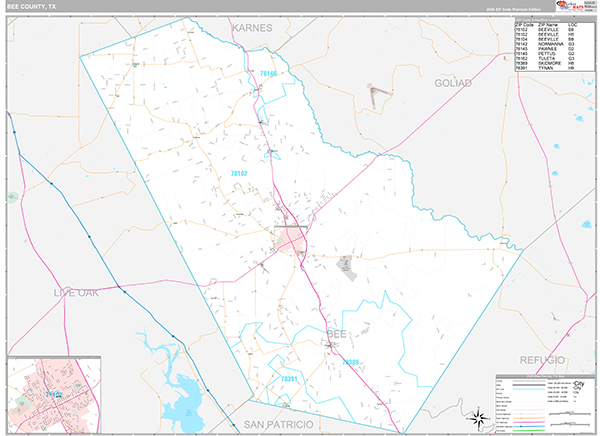
Task: Click ZIP code label 78145 on the map
Action: (268, 73)
